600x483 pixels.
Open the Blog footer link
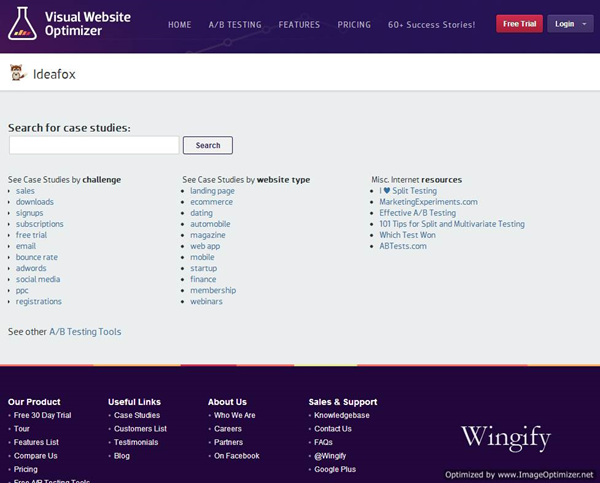122,456
